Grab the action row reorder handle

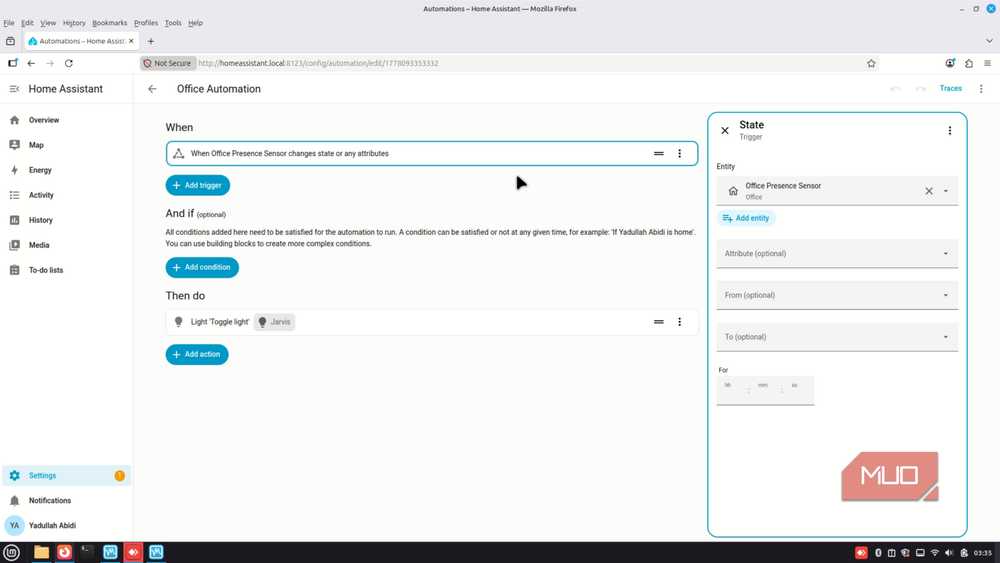tap(659, 322)
